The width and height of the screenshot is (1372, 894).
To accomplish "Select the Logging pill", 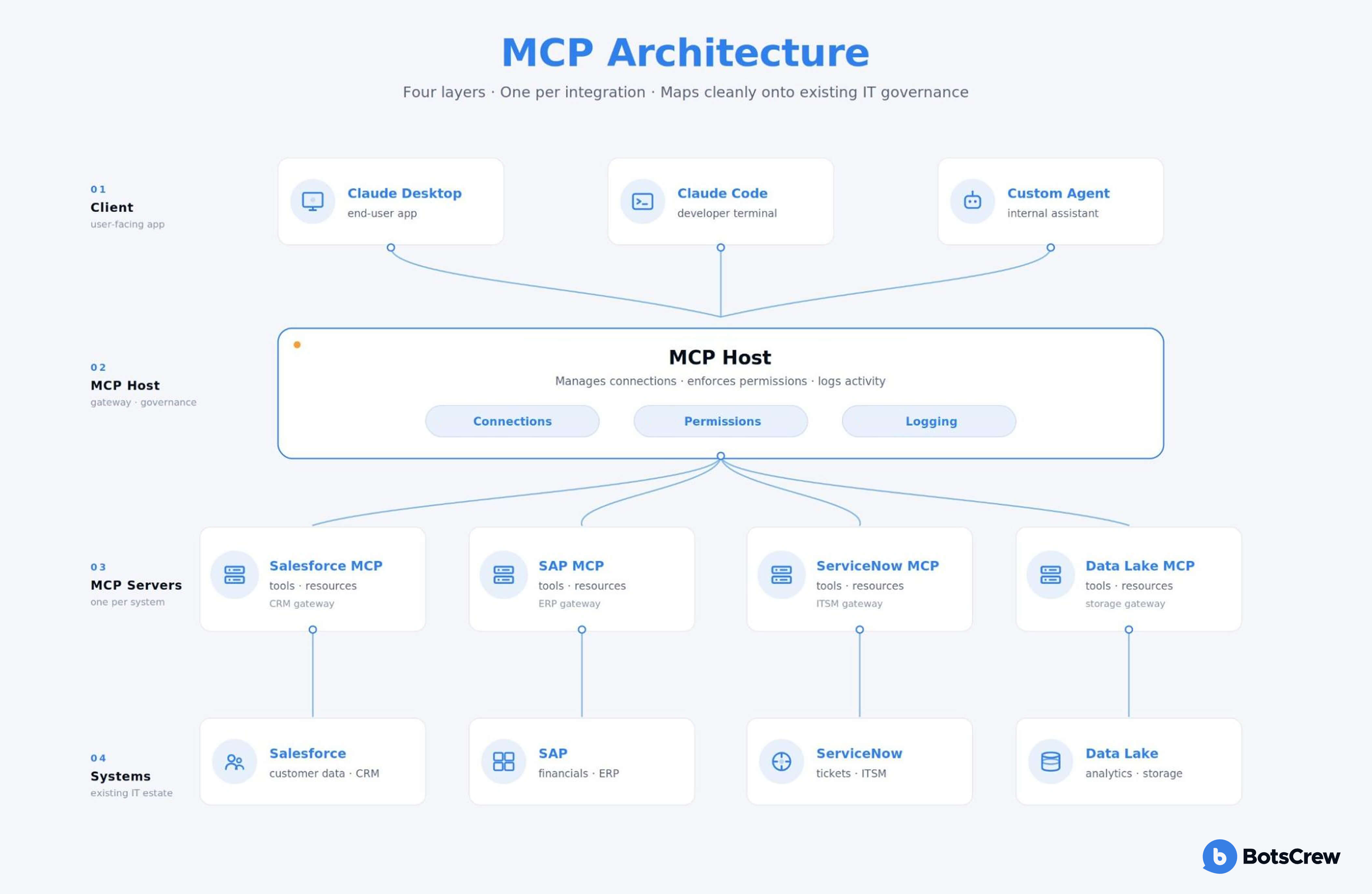I will click(x=929, y=421).
